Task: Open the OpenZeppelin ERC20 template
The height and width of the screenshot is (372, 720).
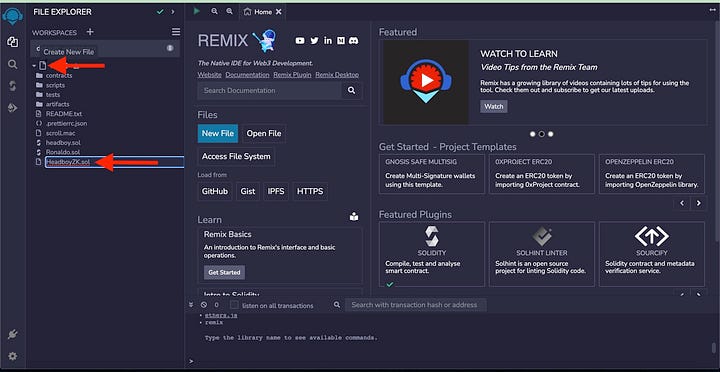Action: [652, 174]
